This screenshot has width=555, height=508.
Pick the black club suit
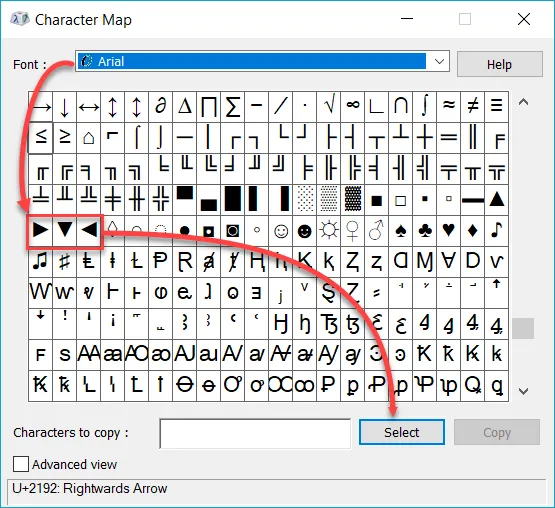click(424, 231)
